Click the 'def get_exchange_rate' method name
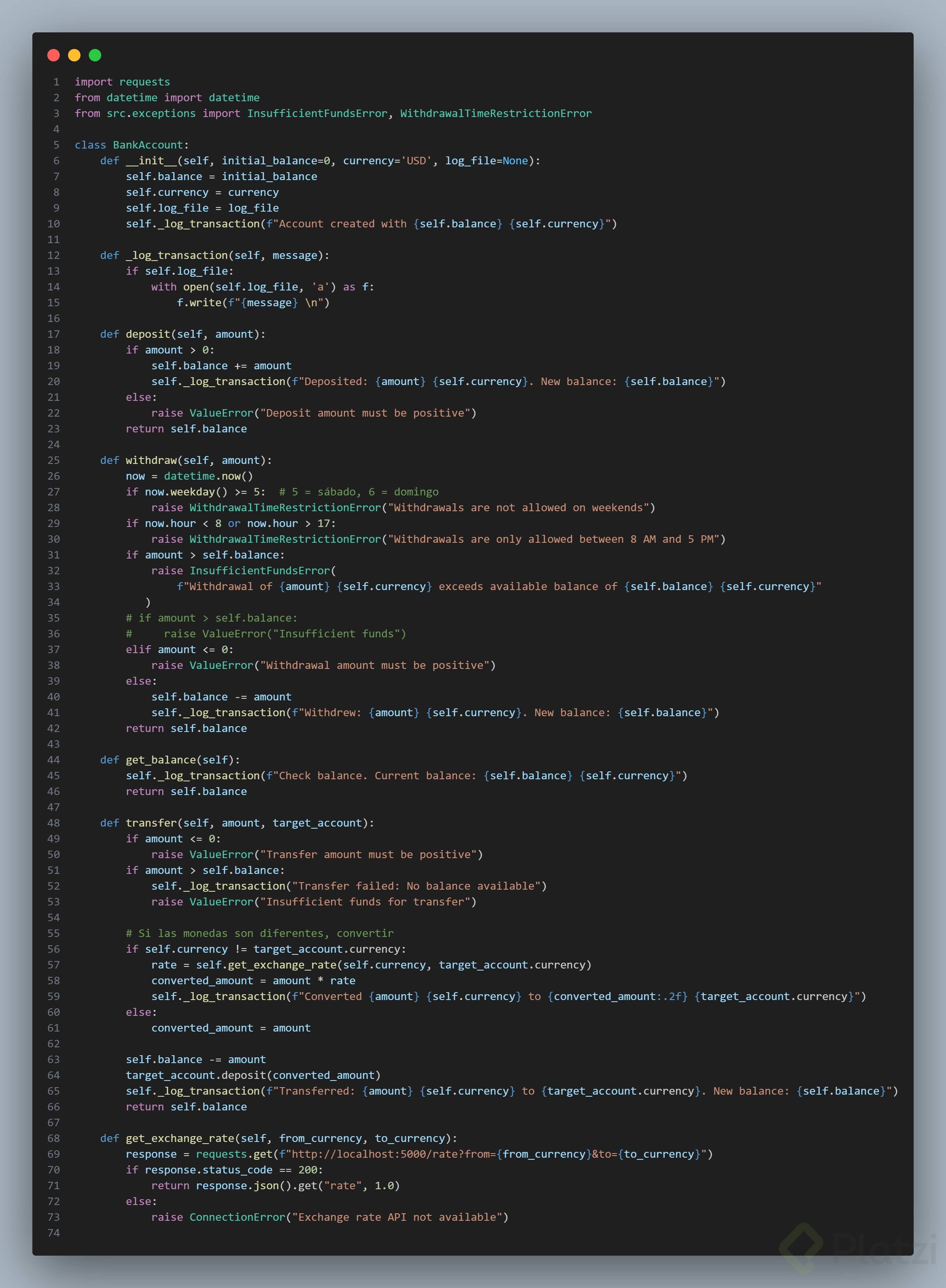946x1288 pixels. click(180, 1139)
